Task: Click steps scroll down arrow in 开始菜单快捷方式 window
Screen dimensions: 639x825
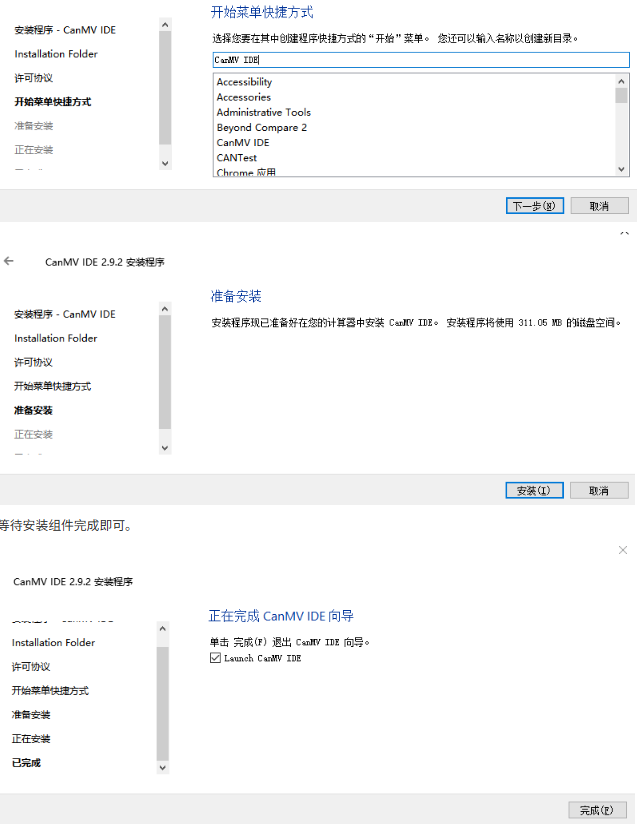Action: (165, 163)
